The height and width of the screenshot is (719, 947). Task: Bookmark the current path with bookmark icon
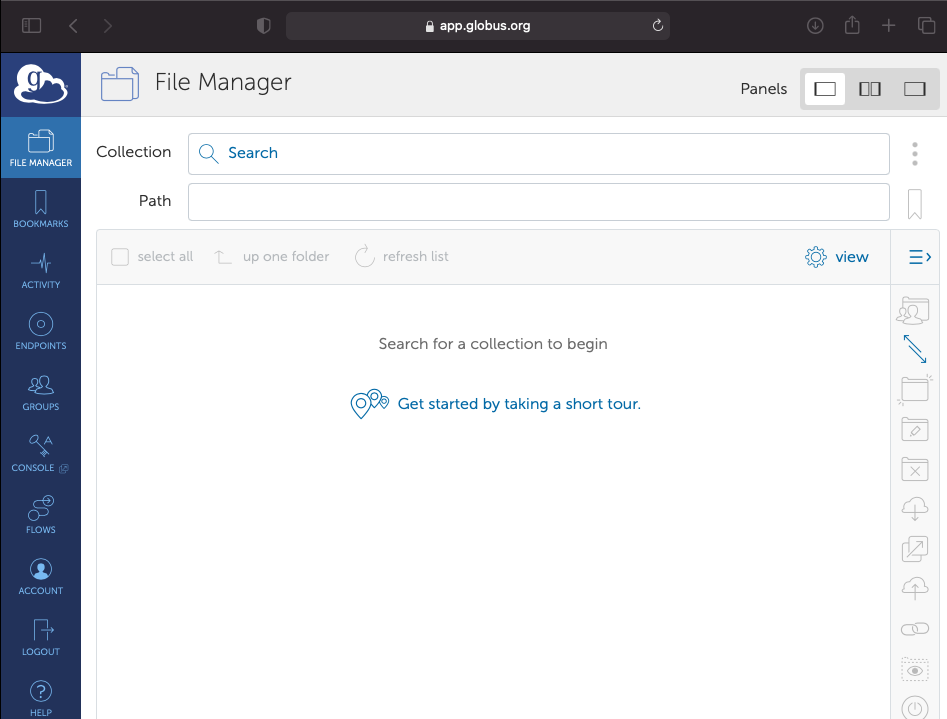[914, 204]
